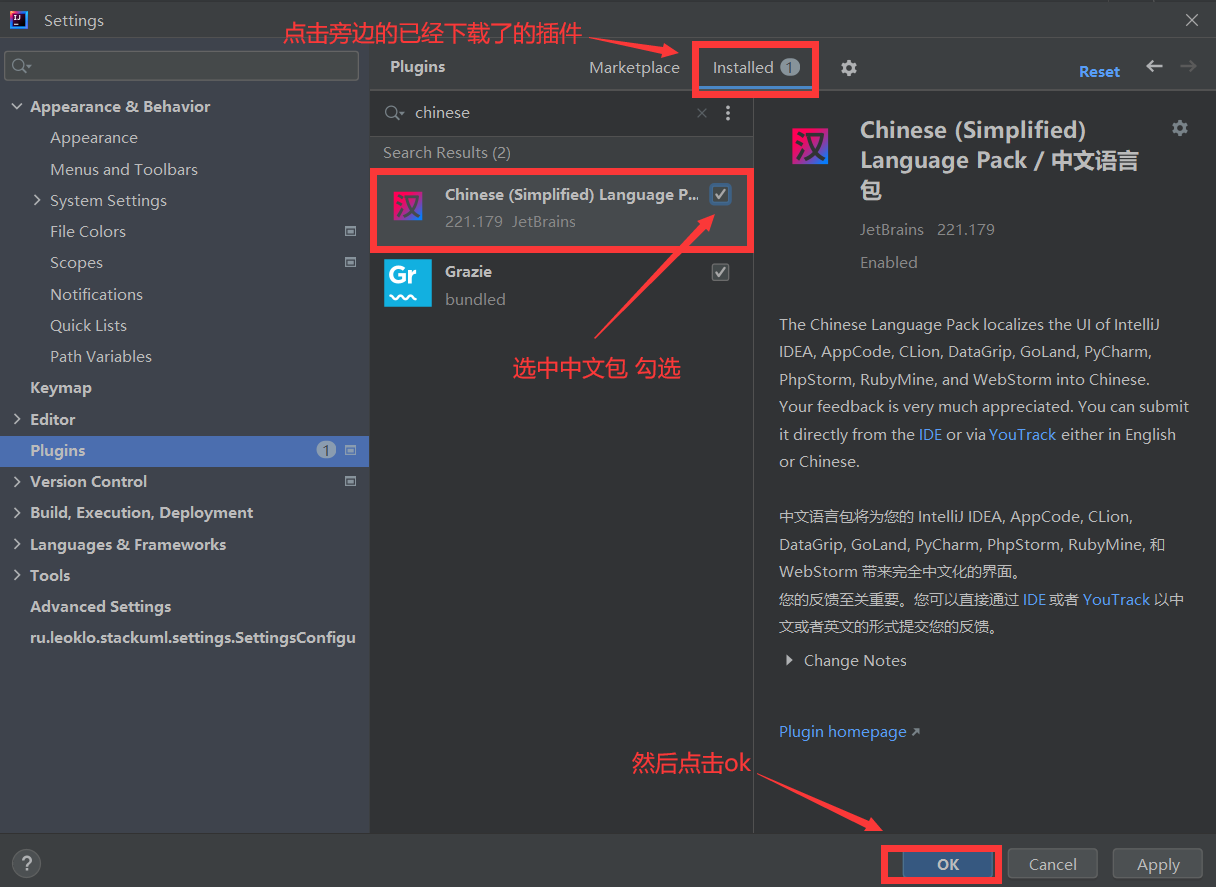Viewport: 1216px width, 887px height.
Task: Click the large Chinese pack detail icon
Action: pos(810,147)
